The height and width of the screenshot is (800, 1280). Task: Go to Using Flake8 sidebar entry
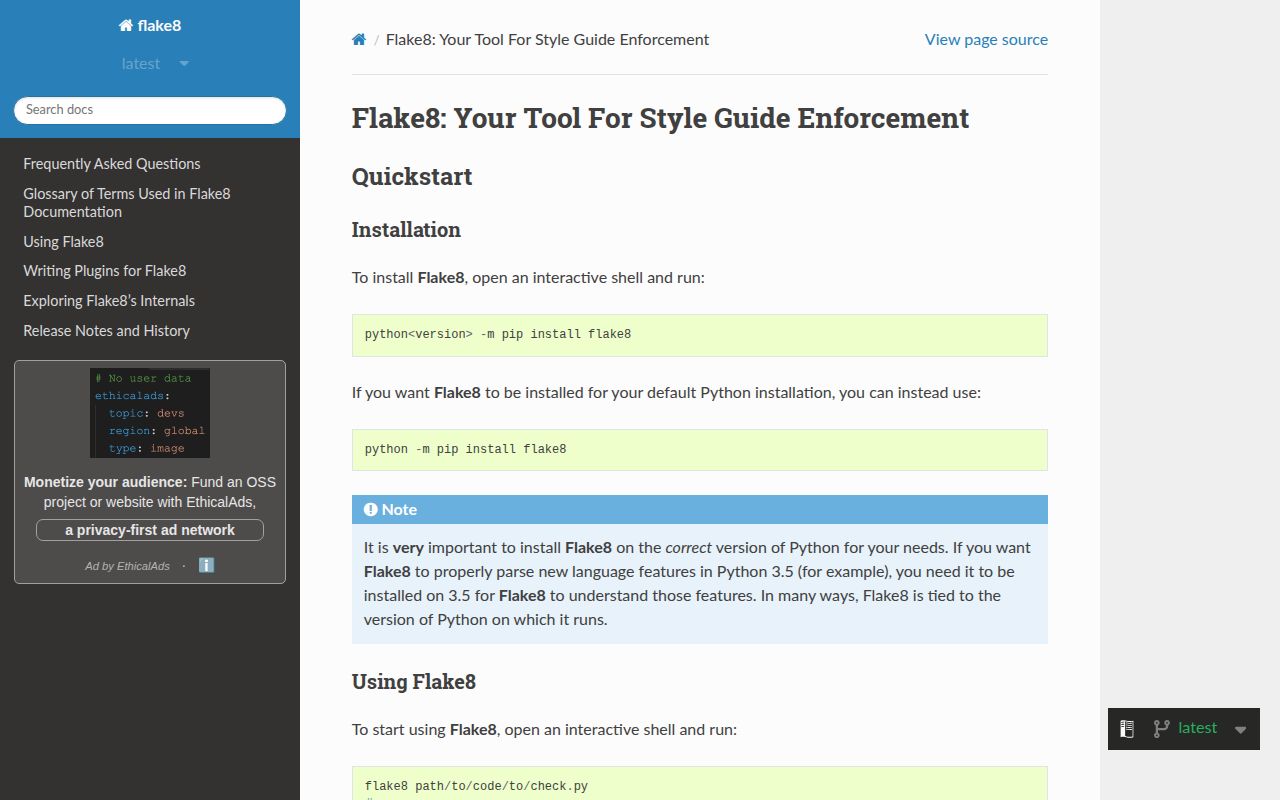pyautogui.click(x=64, y=242)
